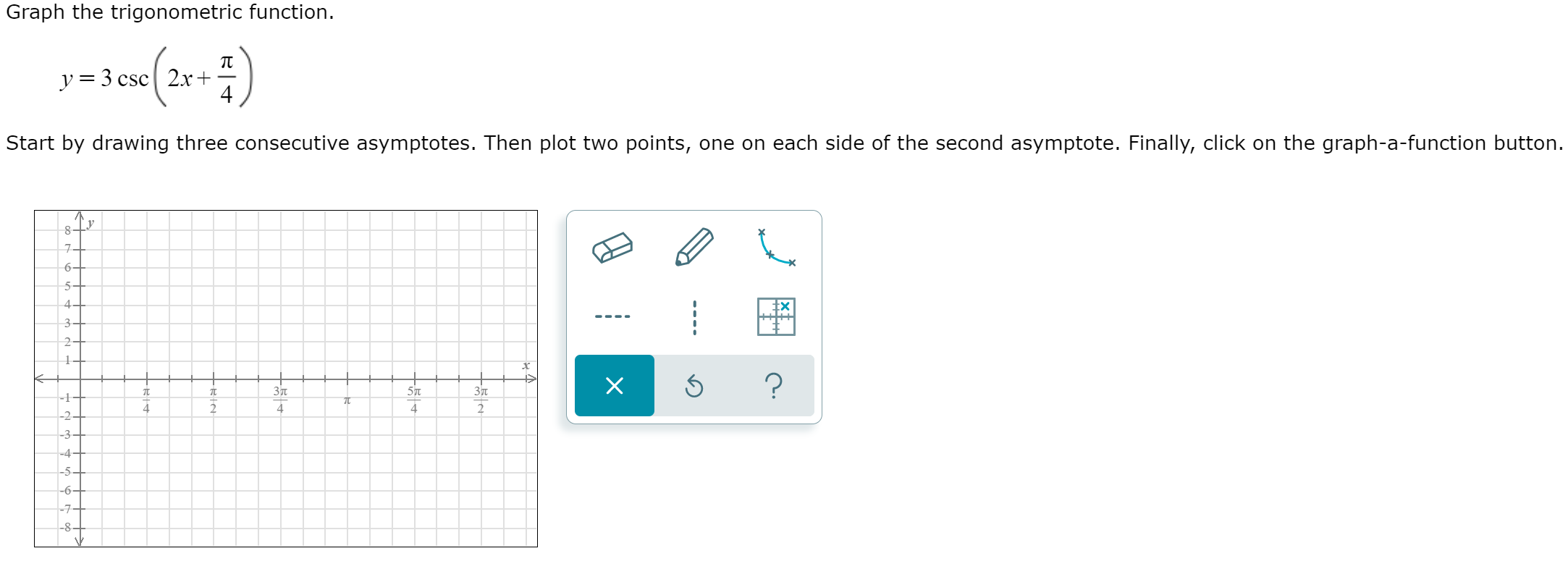The width and height of the screenshot is (1568, 564).
Task: Click the highlighted X clear button
Action: (x=614, y=387)
